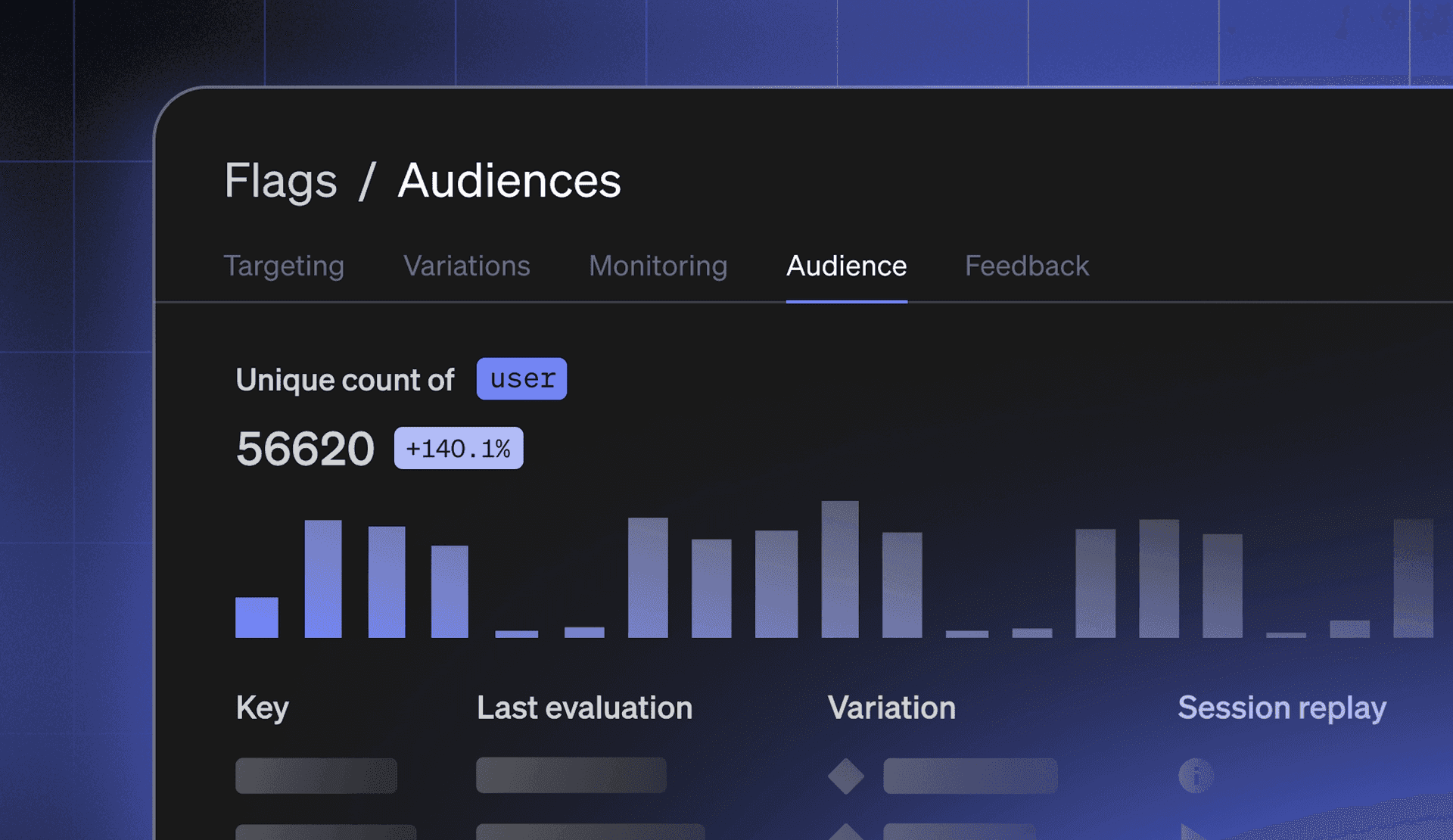Navigate to Flags via the breadcrumb
1453x840 pixels.
pos(281,180)
